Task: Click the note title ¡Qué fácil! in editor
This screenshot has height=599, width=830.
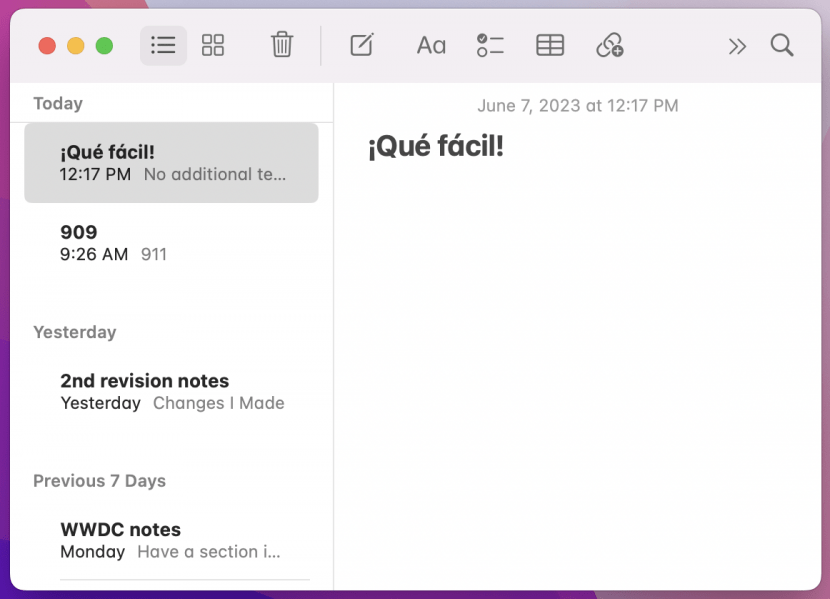Action: point(435,146)
